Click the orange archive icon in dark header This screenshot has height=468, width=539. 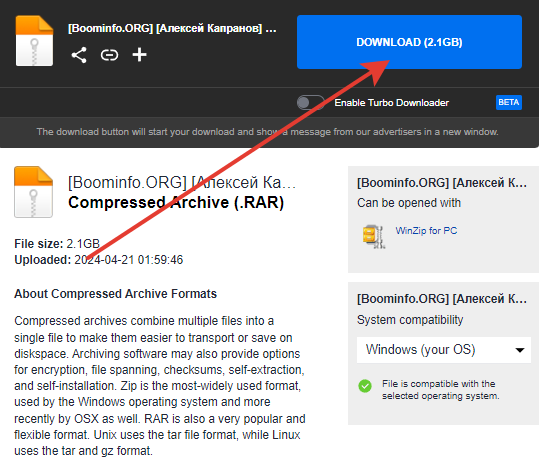tap(34, 41)
